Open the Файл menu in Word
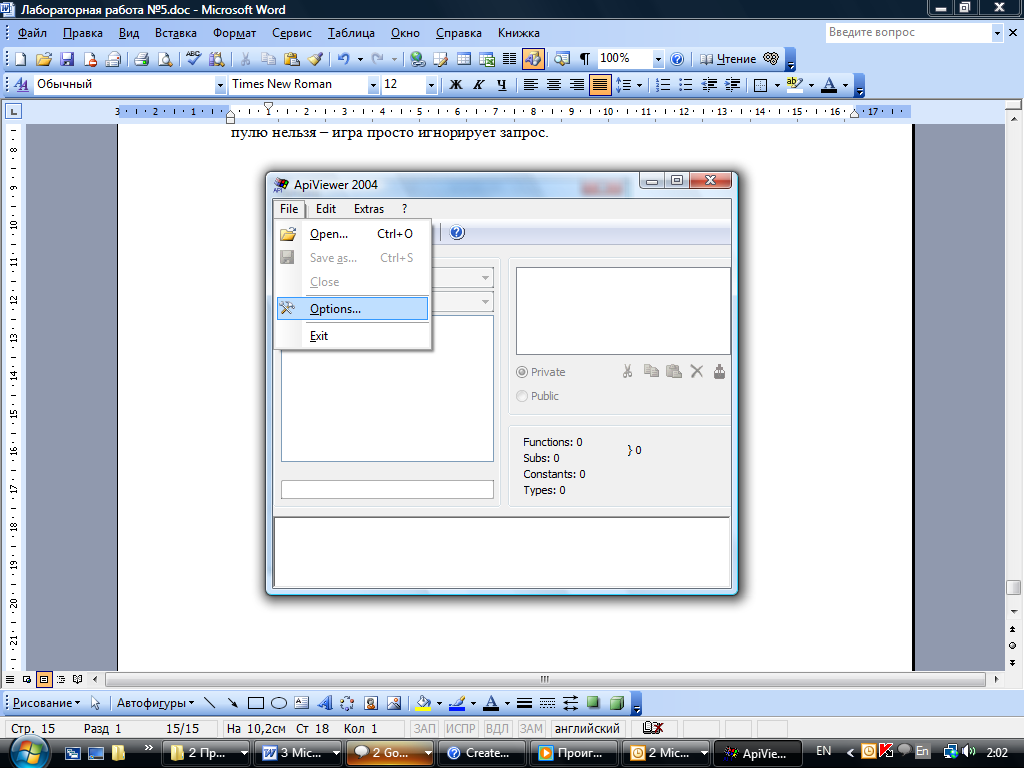The image size is (1024, 768). 32,33
